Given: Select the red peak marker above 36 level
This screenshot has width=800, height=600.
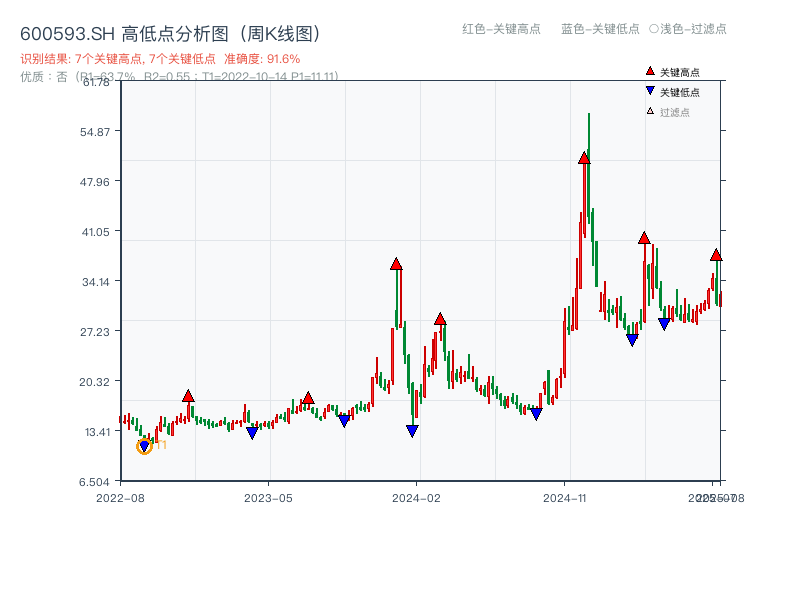Looking at the screenshot, I should (x=397, y=265).
